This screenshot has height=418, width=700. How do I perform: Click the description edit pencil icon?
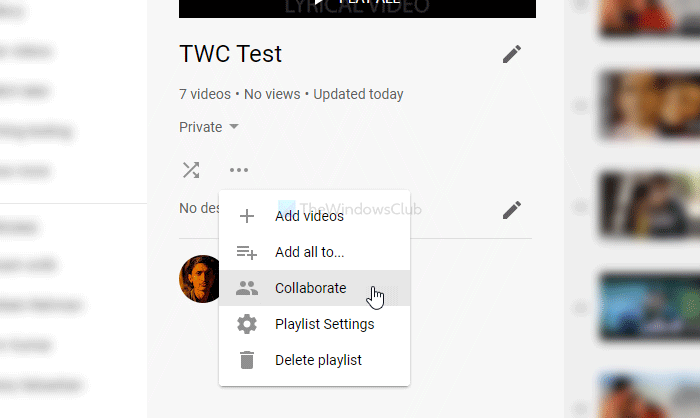tap(512, 209)
